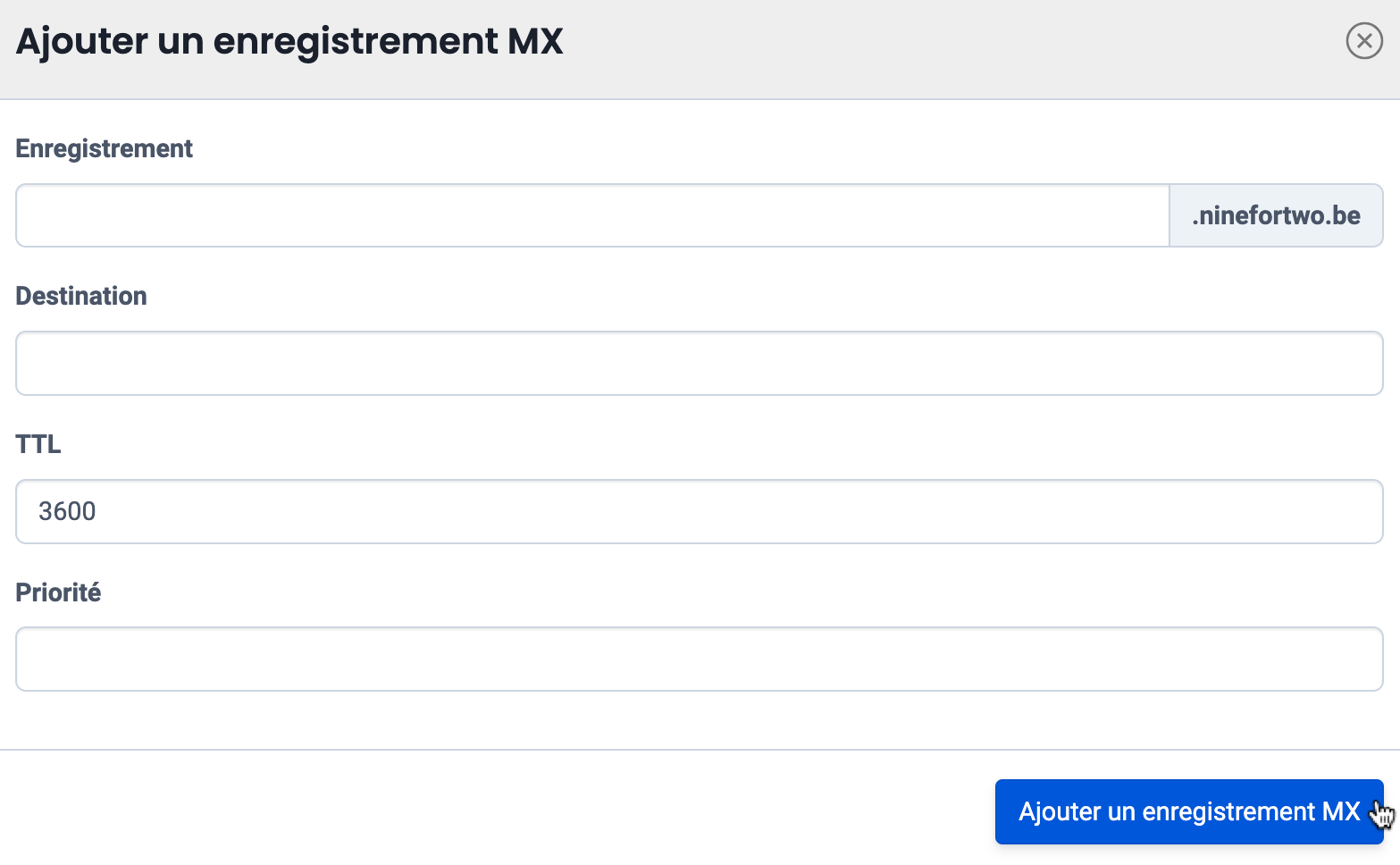This screenshot has height=865, width=1400.
Task: Click the Priorité input field
Action: point(699,659)
